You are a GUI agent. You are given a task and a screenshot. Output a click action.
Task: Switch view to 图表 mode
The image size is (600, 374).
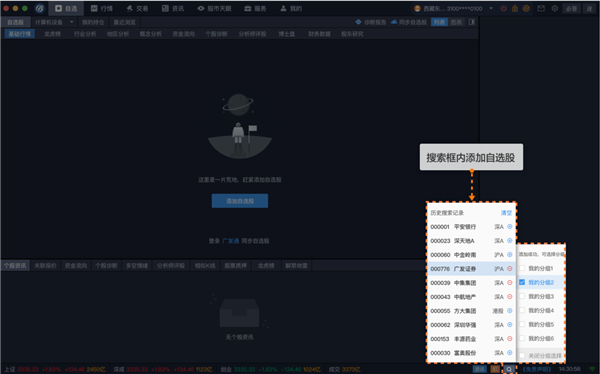(x=456, y=22)
